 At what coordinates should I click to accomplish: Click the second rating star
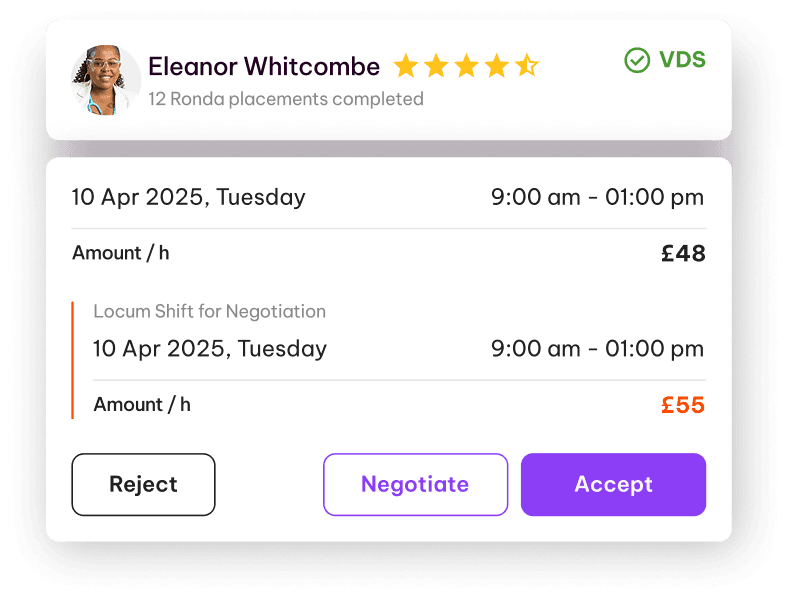pos(436,66)
